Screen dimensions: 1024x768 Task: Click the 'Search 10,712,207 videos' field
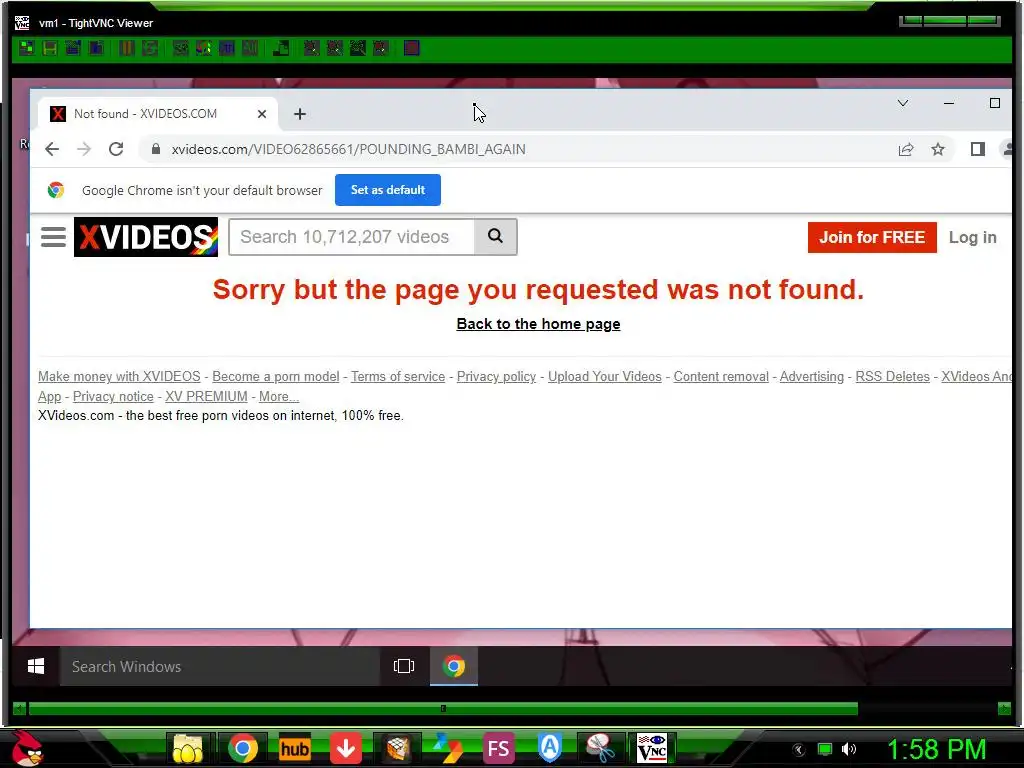351,236
